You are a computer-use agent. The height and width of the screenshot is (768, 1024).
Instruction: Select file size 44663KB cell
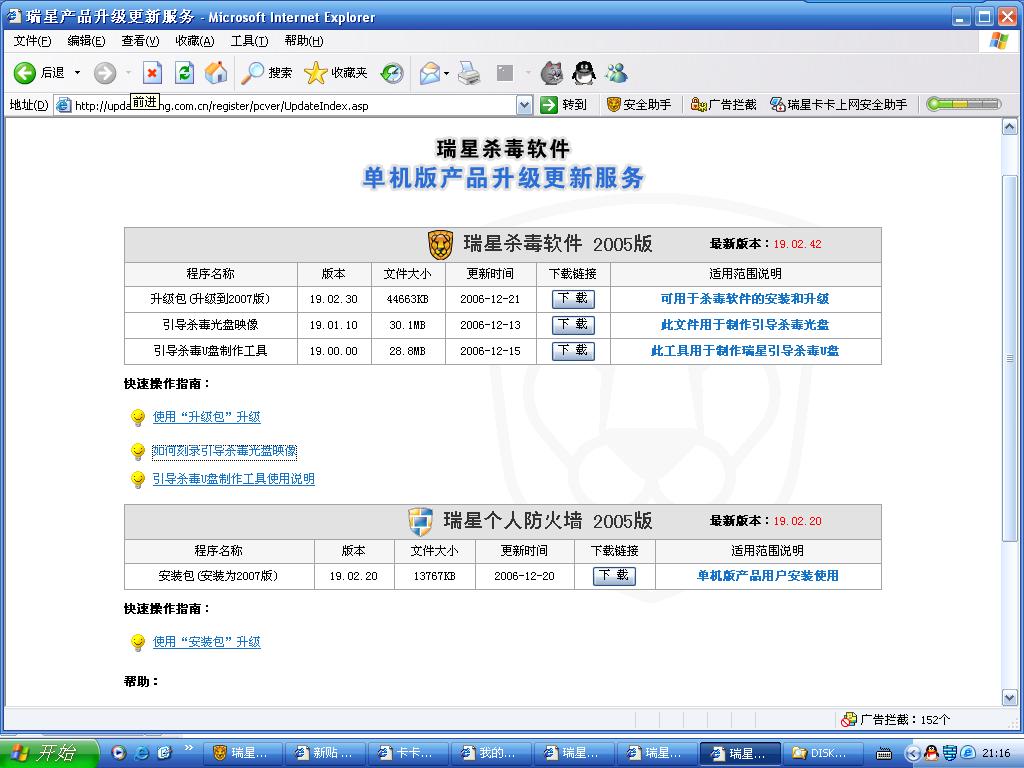(x=408, y=299)
